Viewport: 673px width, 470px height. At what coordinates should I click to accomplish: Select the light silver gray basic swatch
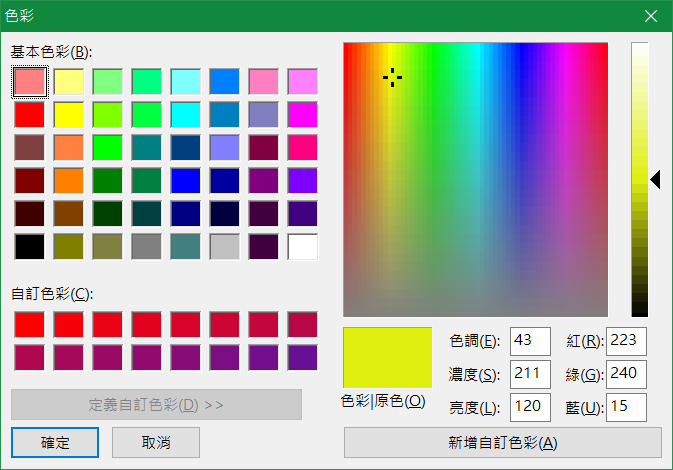[224, 247]
